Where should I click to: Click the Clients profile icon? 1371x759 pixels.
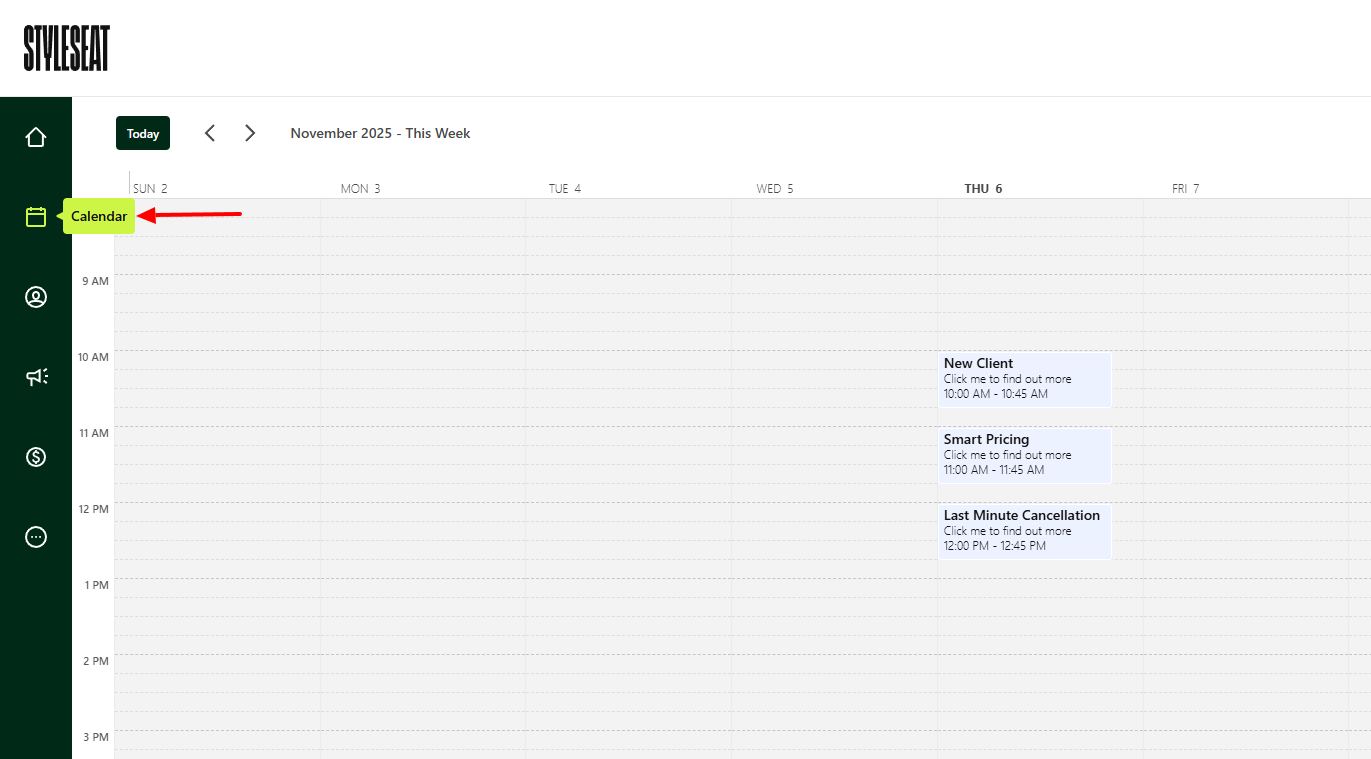36,296
